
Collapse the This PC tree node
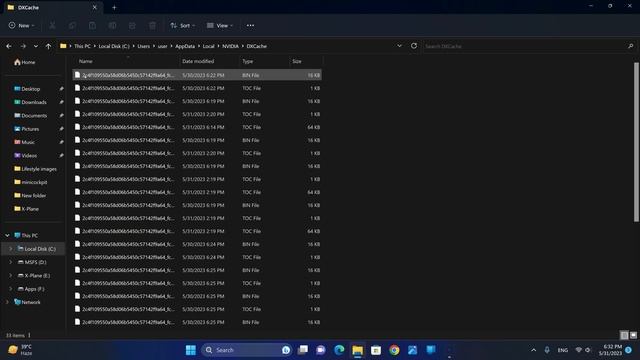coord(7,236)
